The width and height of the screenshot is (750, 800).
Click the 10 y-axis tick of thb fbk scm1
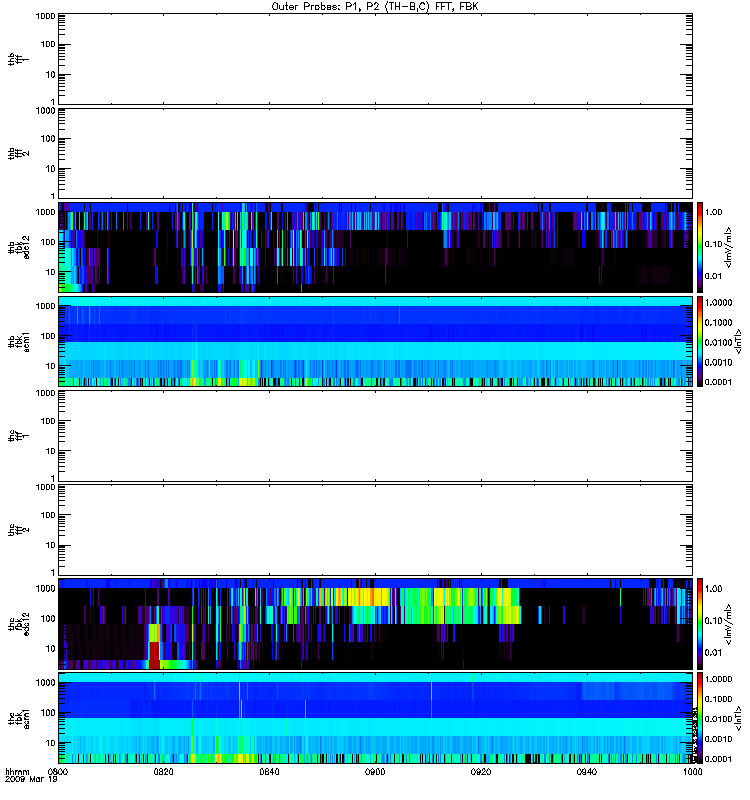(x=51, y=366)
